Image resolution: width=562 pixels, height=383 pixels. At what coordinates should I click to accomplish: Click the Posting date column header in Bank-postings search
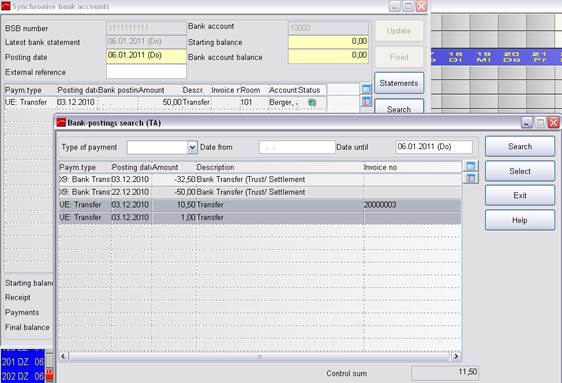pos(131,167)
